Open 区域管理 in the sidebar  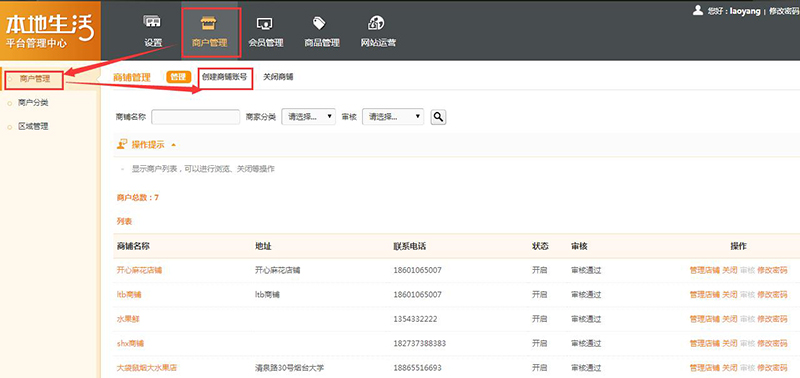33,127
